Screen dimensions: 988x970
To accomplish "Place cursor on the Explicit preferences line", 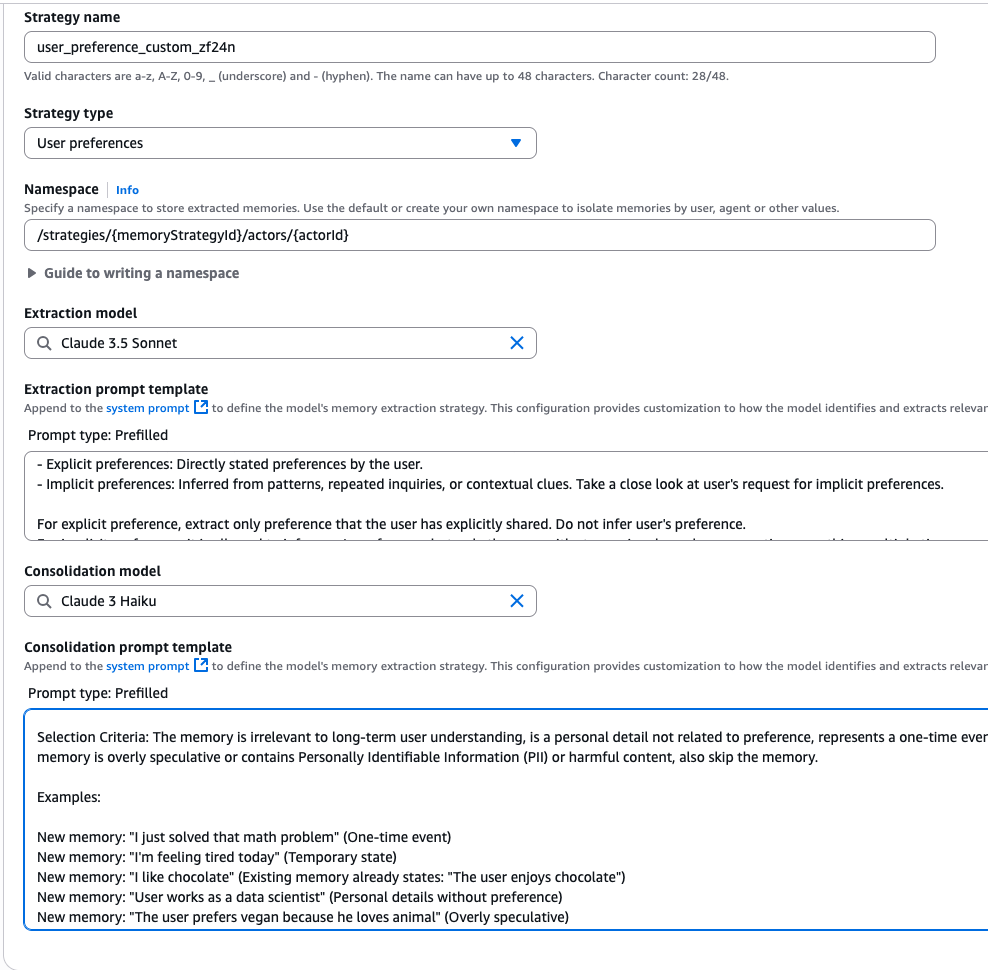I will (230, 464).
